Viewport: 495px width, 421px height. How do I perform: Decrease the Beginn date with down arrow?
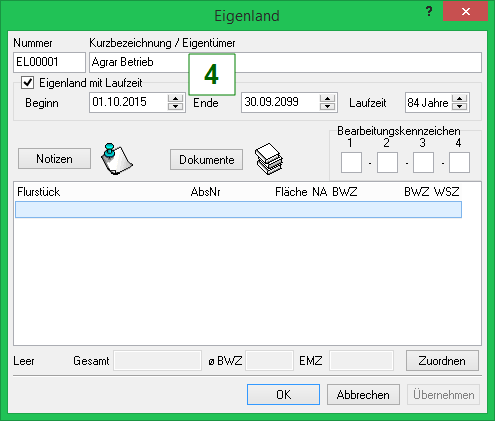(175, 106)
